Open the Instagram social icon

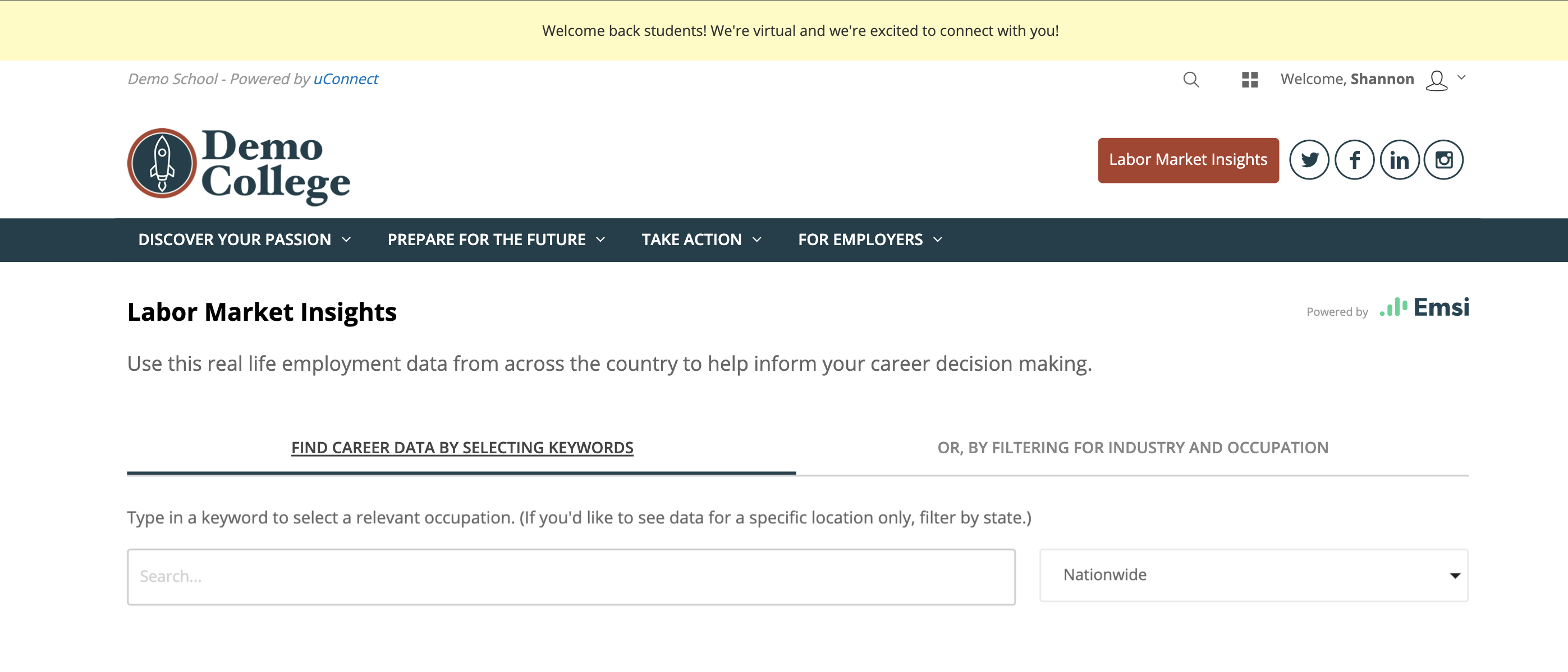tap(1444, 160)
